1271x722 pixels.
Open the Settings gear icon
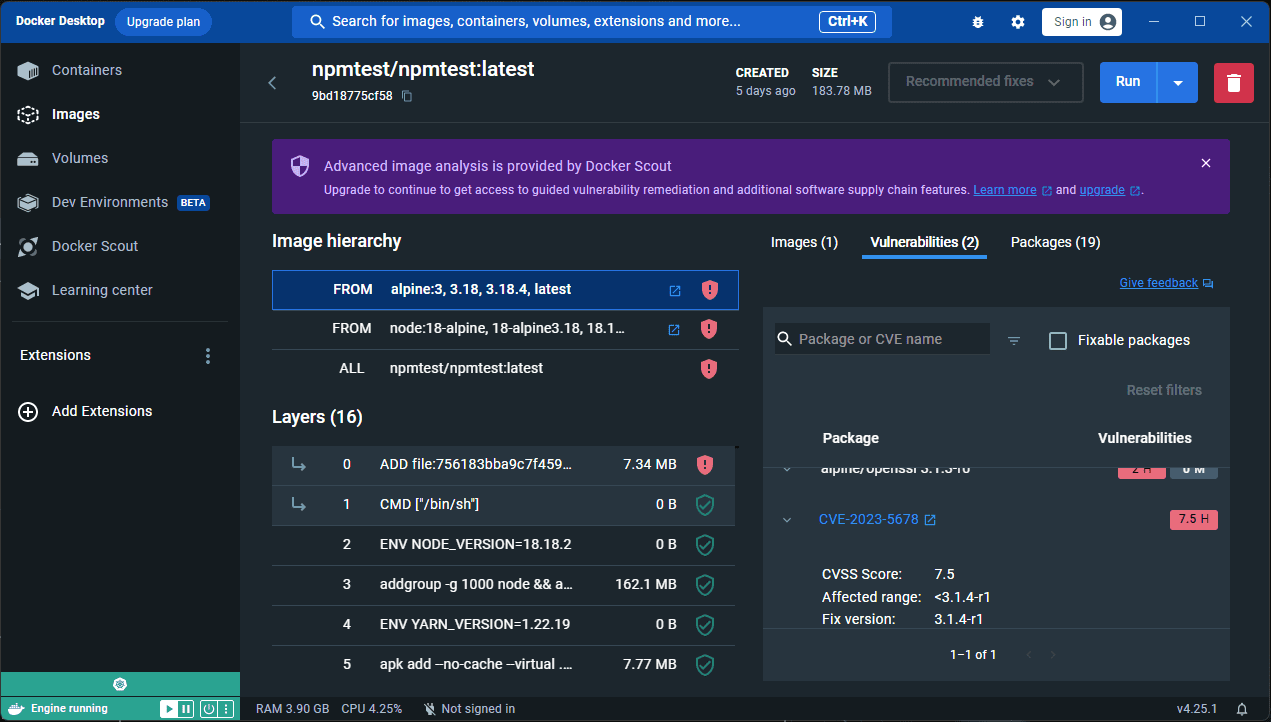click(1018, 22)
